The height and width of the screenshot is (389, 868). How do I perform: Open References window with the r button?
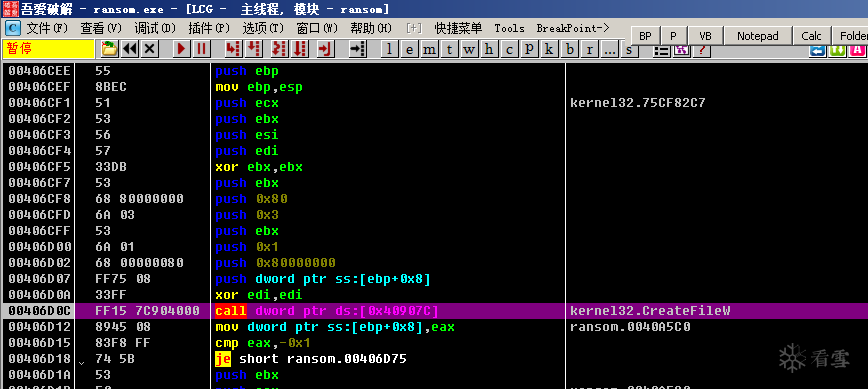coord(589,49)
